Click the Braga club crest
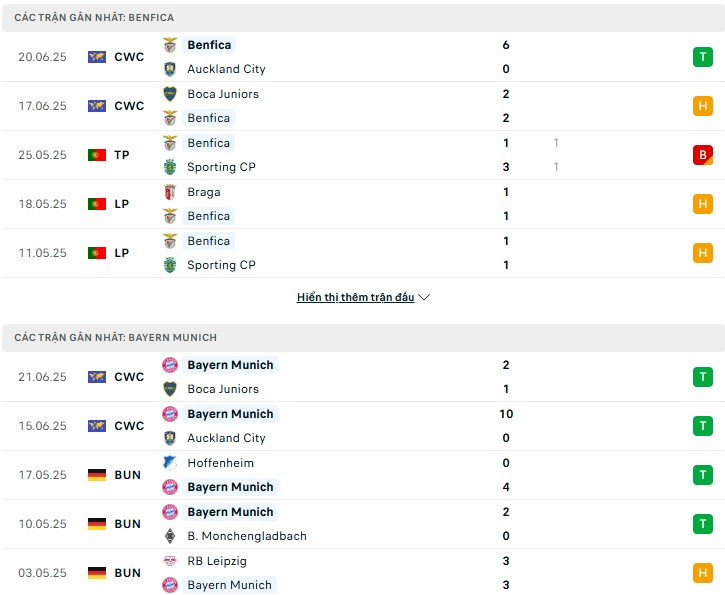This screenshot has width=725, height=595. click(x=170, y=192)
